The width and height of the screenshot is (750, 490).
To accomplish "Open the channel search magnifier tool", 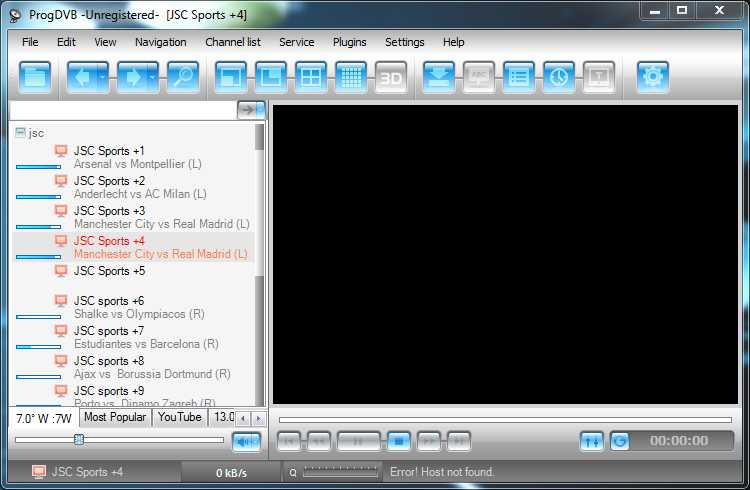I will point(183,77).
